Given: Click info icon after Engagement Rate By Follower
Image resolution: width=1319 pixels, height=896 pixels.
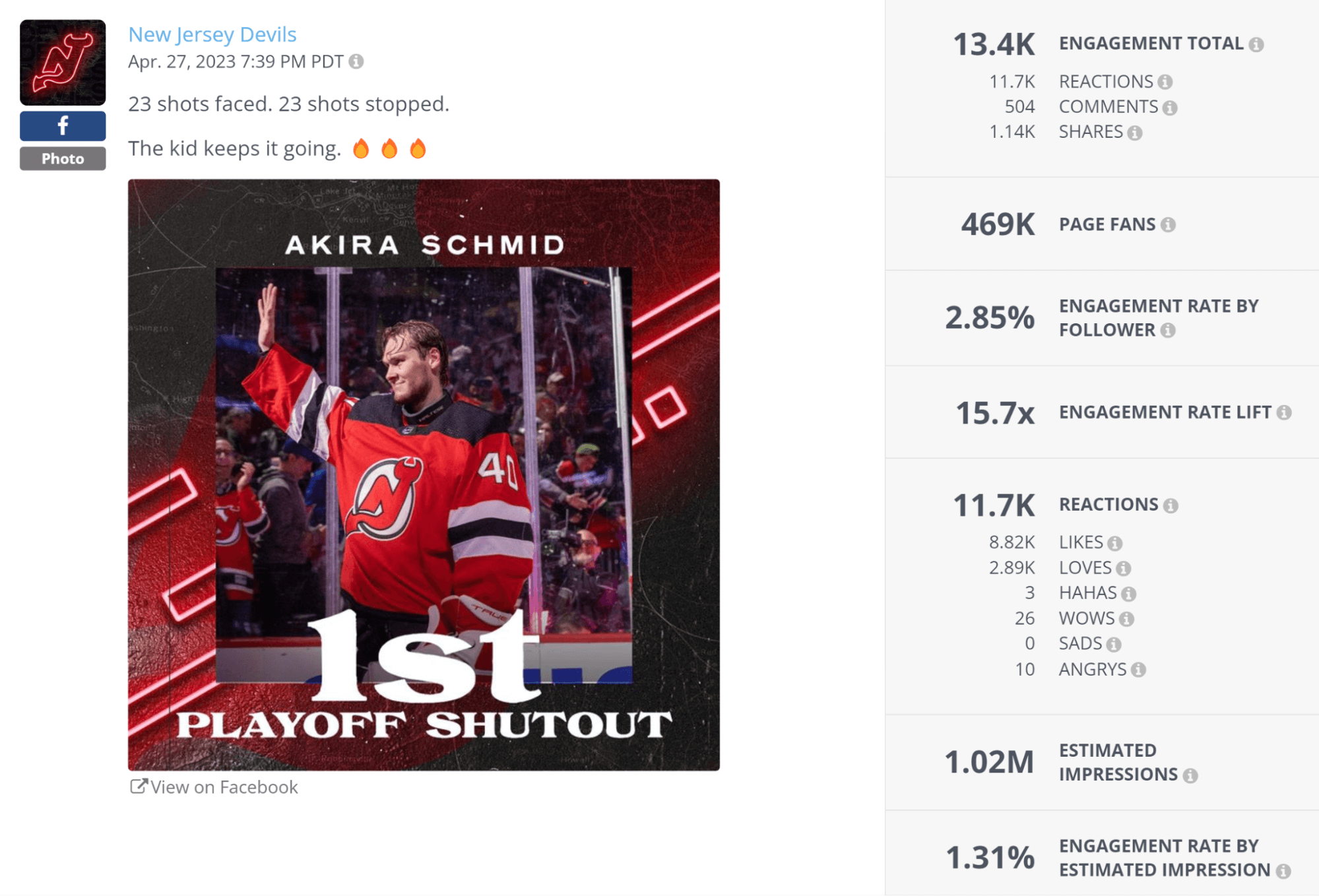Looking at the screenshot, I should (1167, 330).
